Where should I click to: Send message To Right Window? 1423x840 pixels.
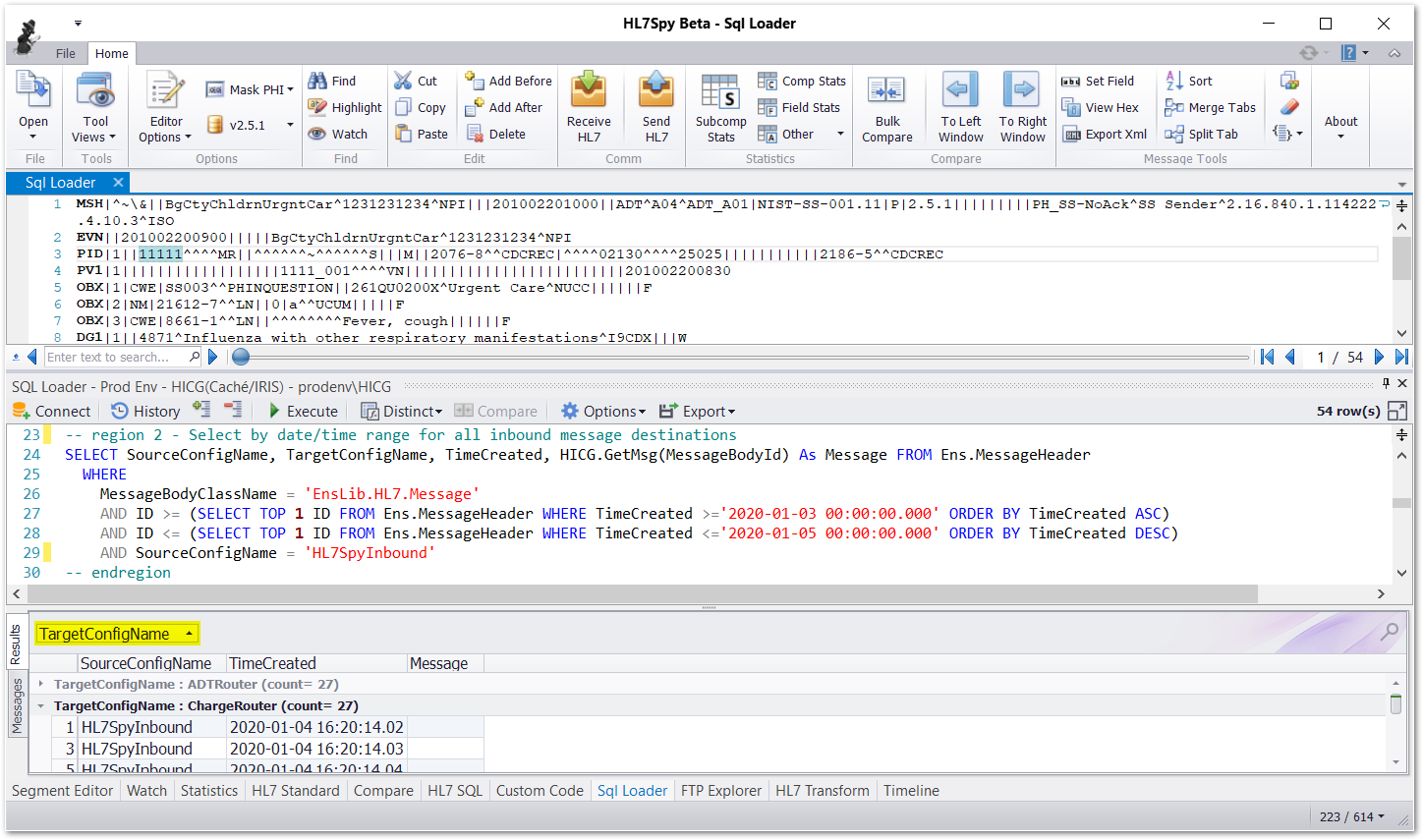(1023, 108)
